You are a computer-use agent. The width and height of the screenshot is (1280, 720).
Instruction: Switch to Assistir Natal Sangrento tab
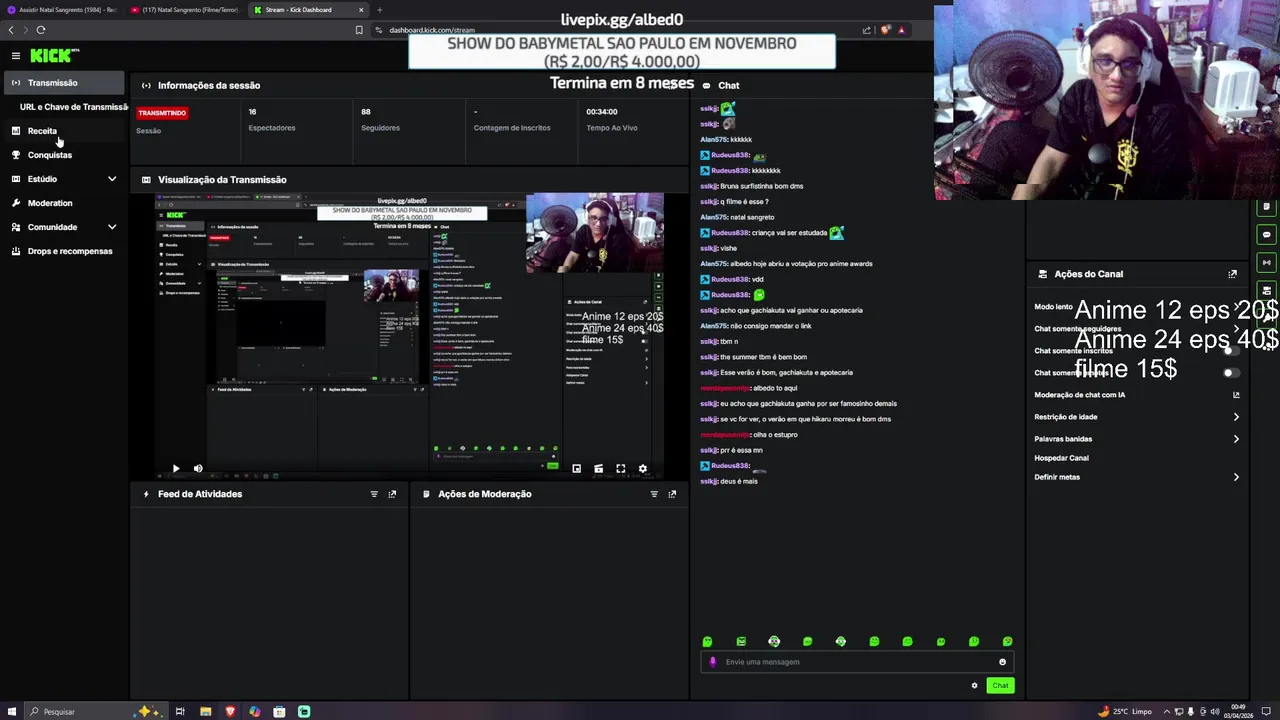[62, 10]
